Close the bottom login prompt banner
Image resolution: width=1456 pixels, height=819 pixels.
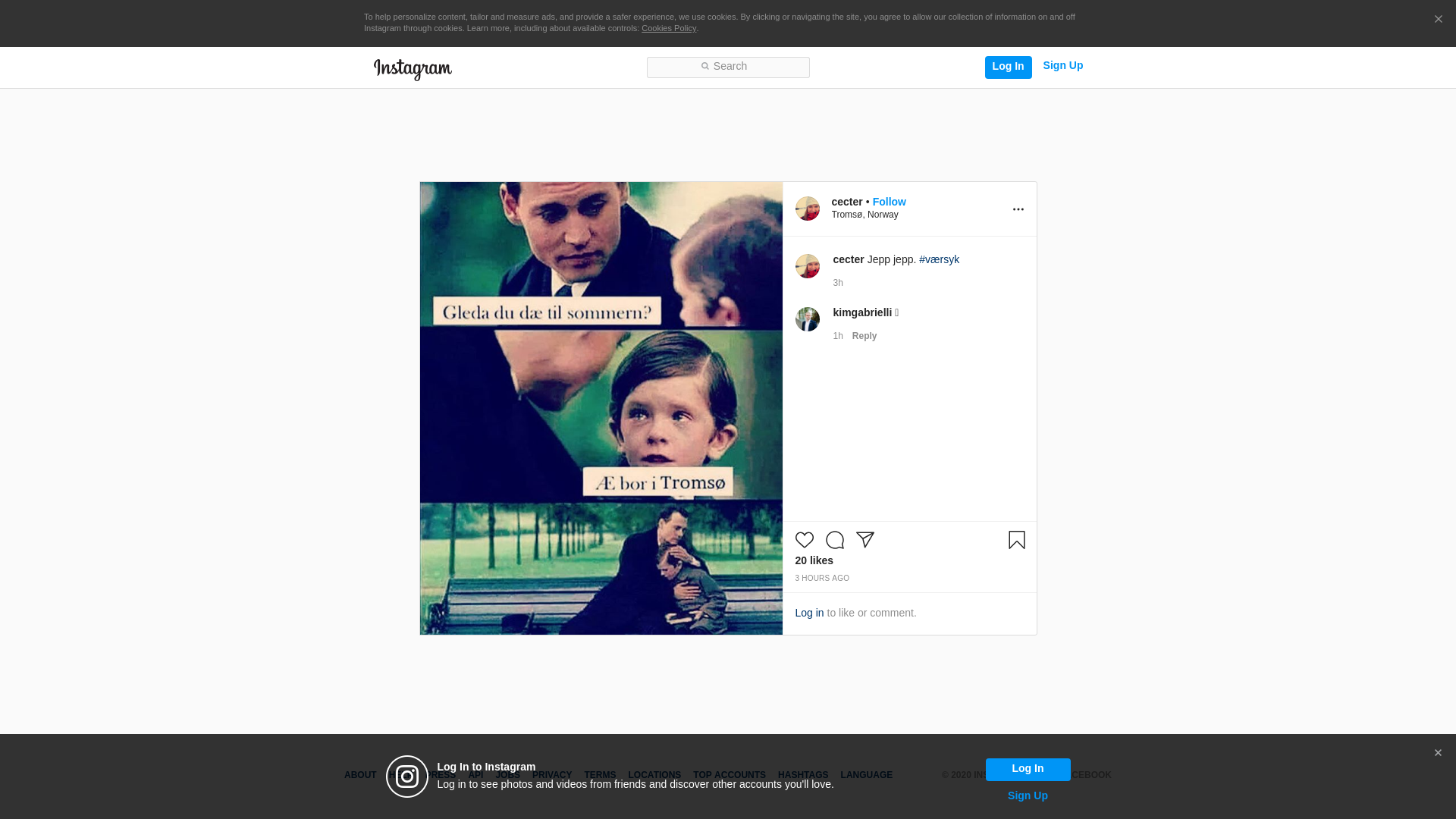[1437, 753]
